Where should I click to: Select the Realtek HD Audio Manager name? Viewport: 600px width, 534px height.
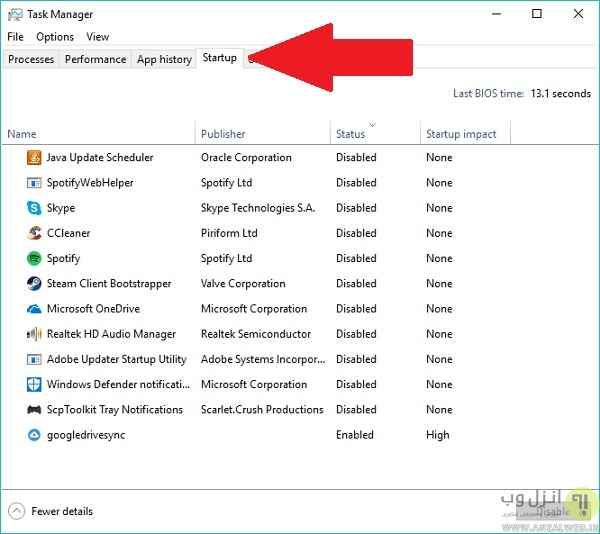(111, 334)
